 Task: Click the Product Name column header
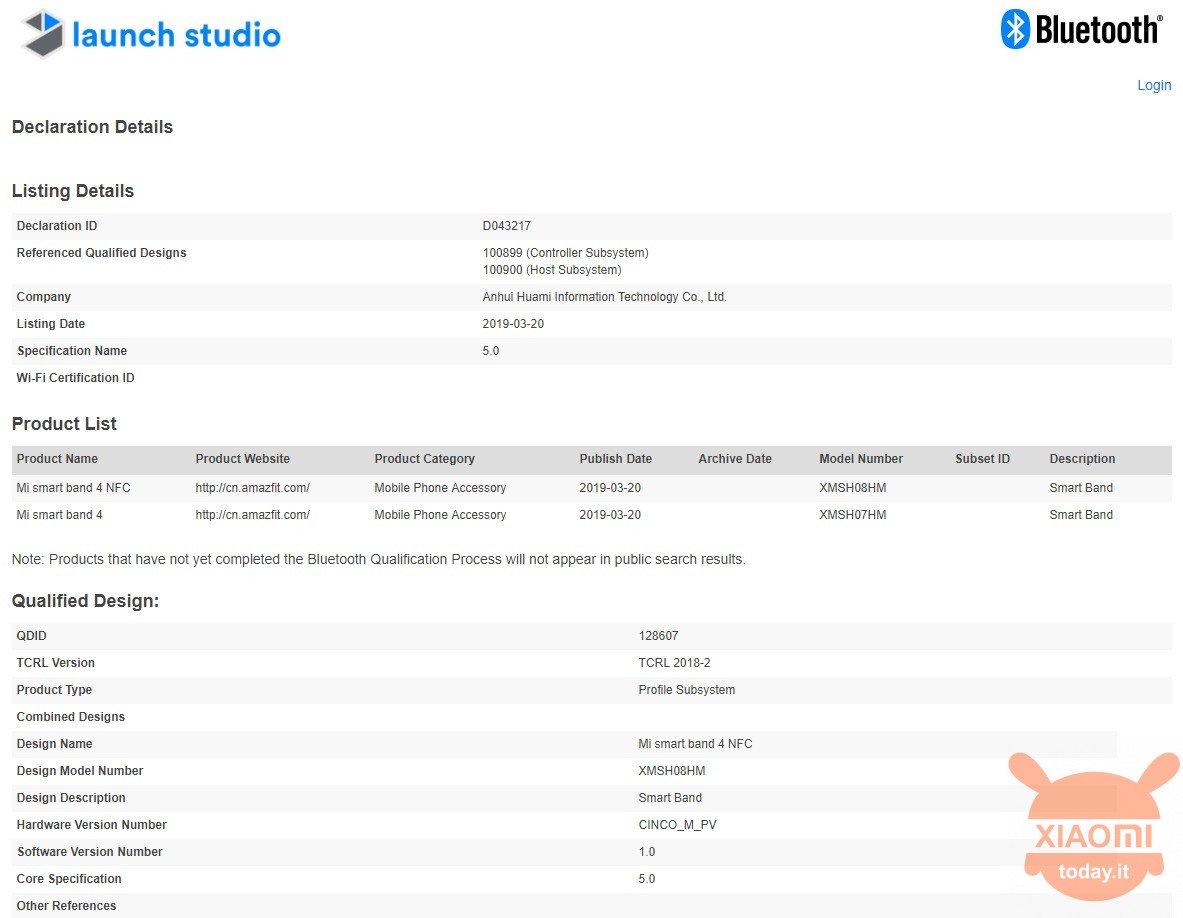tap(57, 459)
